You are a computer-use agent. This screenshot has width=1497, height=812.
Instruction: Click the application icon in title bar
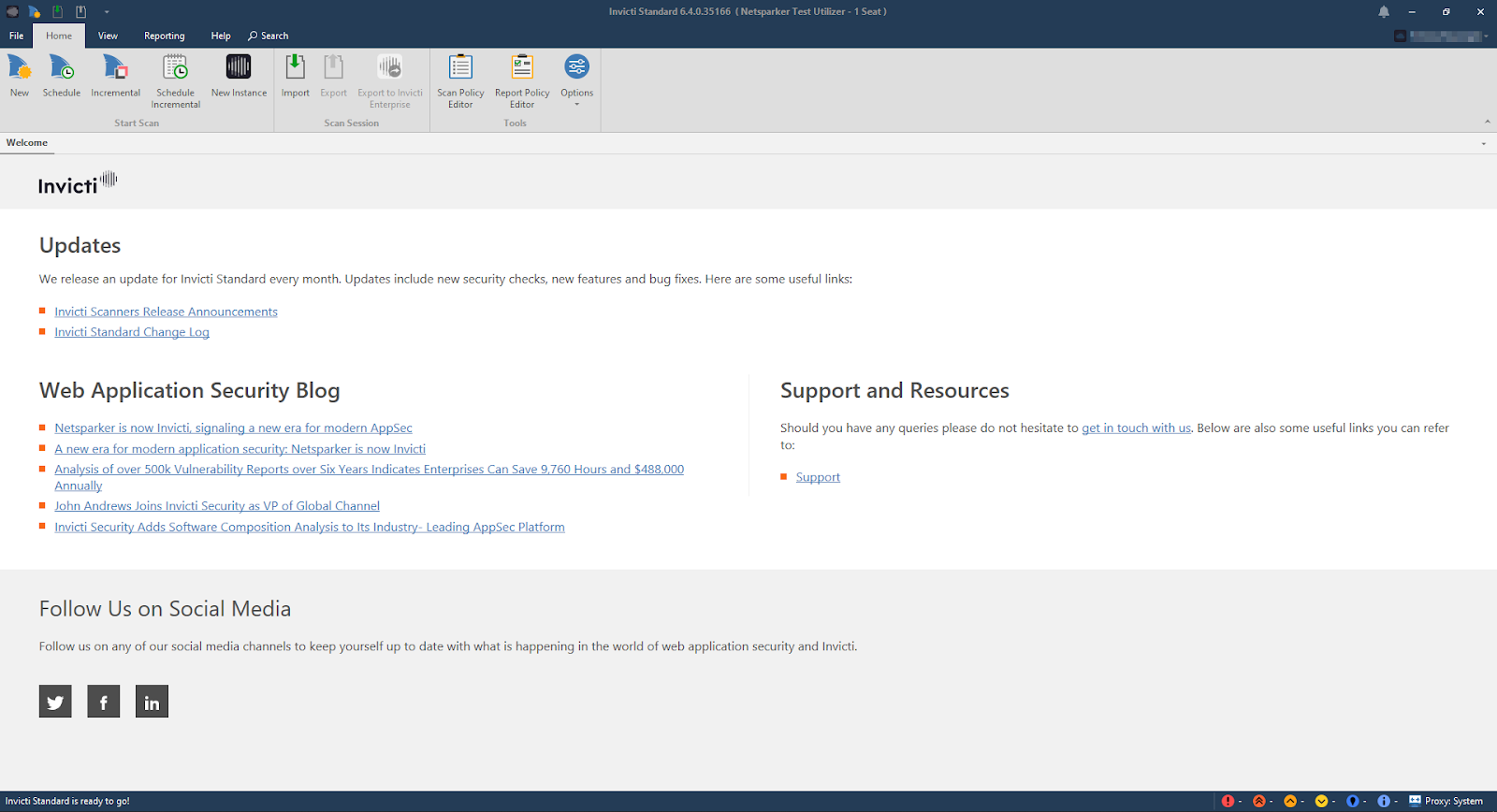12,12
